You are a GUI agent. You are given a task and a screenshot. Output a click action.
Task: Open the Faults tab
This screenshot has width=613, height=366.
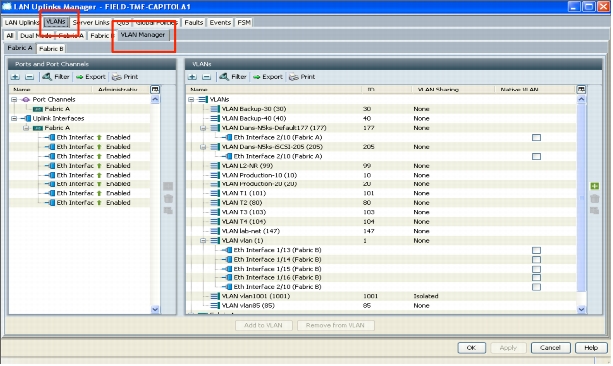point(194,23)
